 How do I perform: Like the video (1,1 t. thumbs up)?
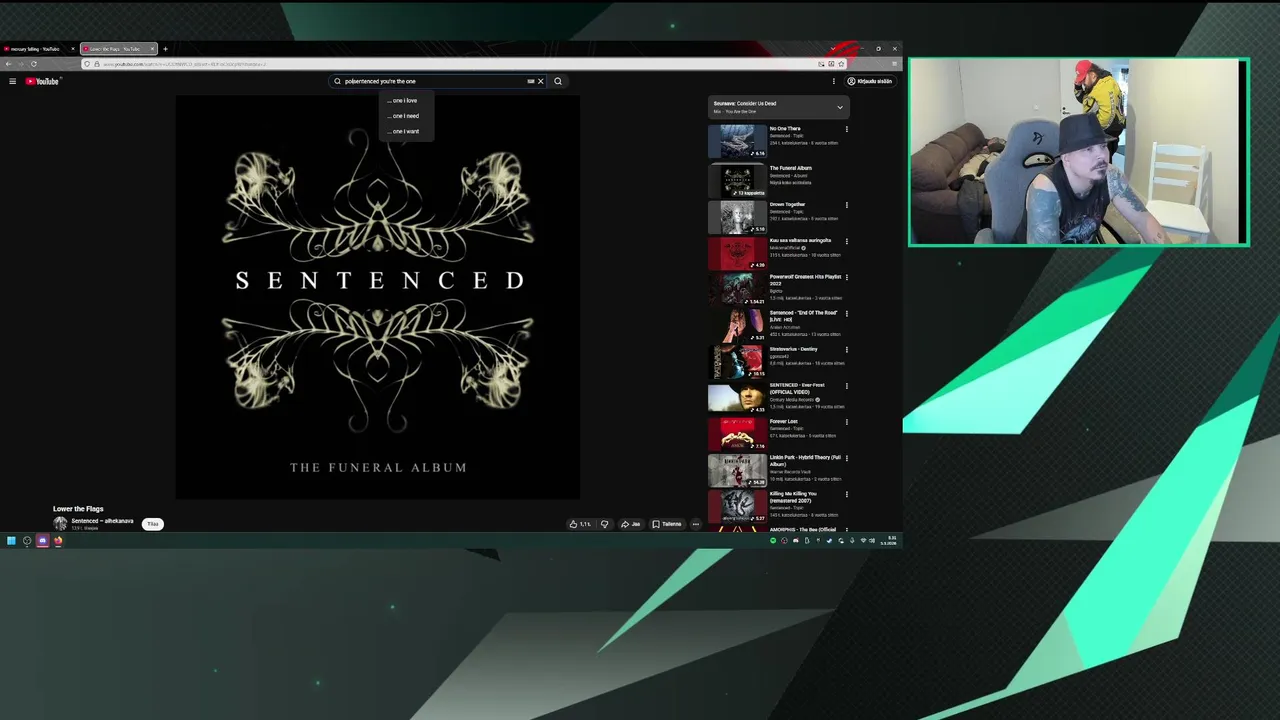pyautogui.click(x=580, y=524)
